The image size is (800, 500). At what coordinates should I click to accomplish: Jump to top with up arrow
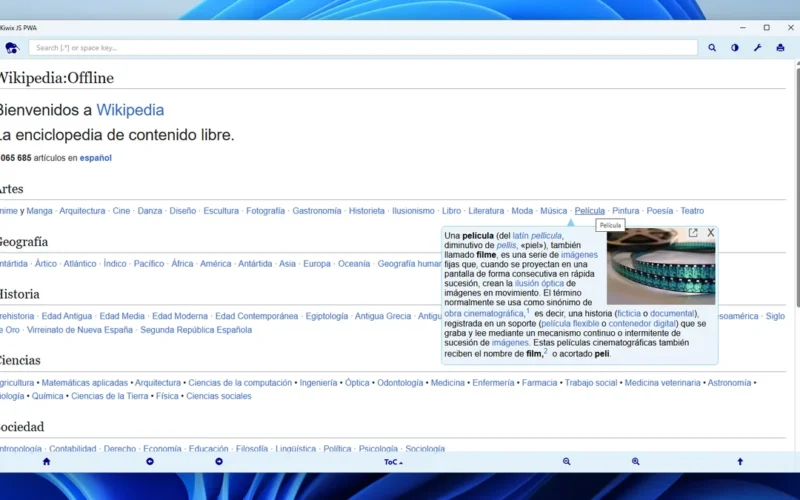[740, 462]
